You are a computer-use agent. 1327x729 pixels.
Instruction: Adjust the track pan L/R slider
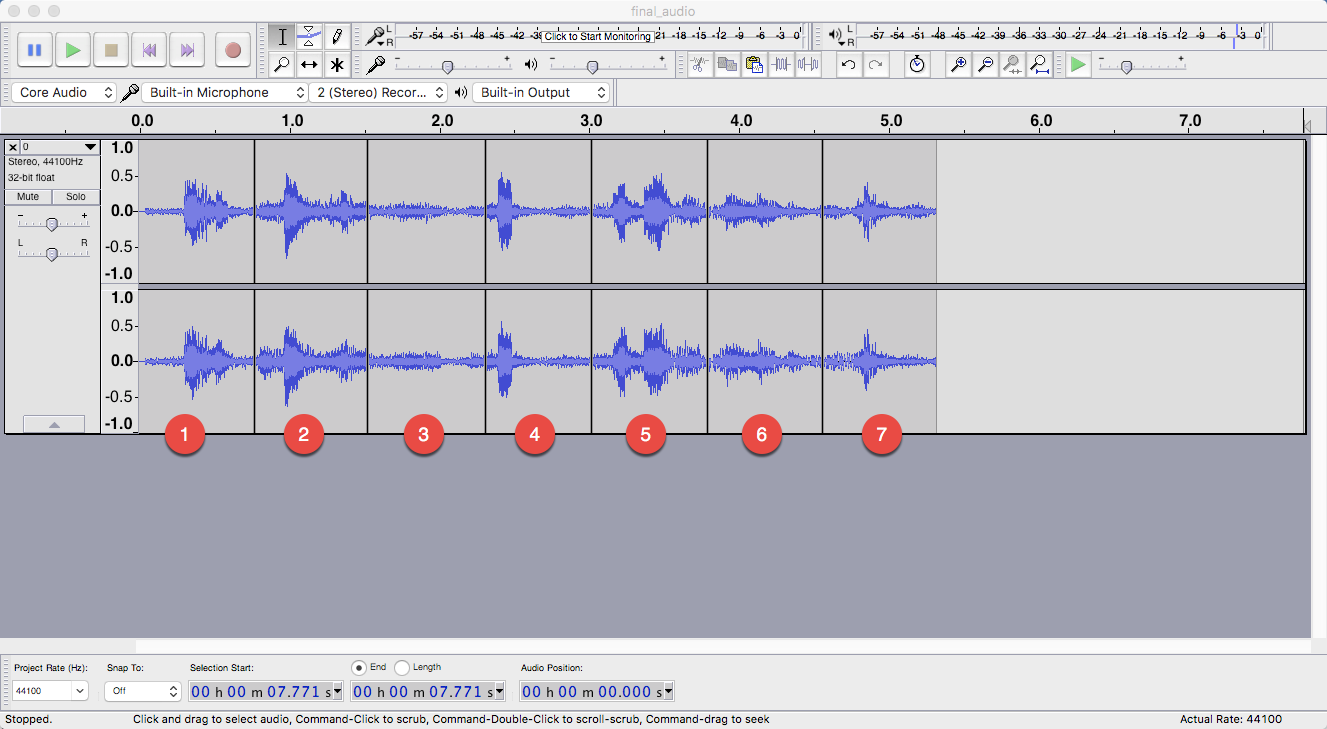(x=51, y=254)
